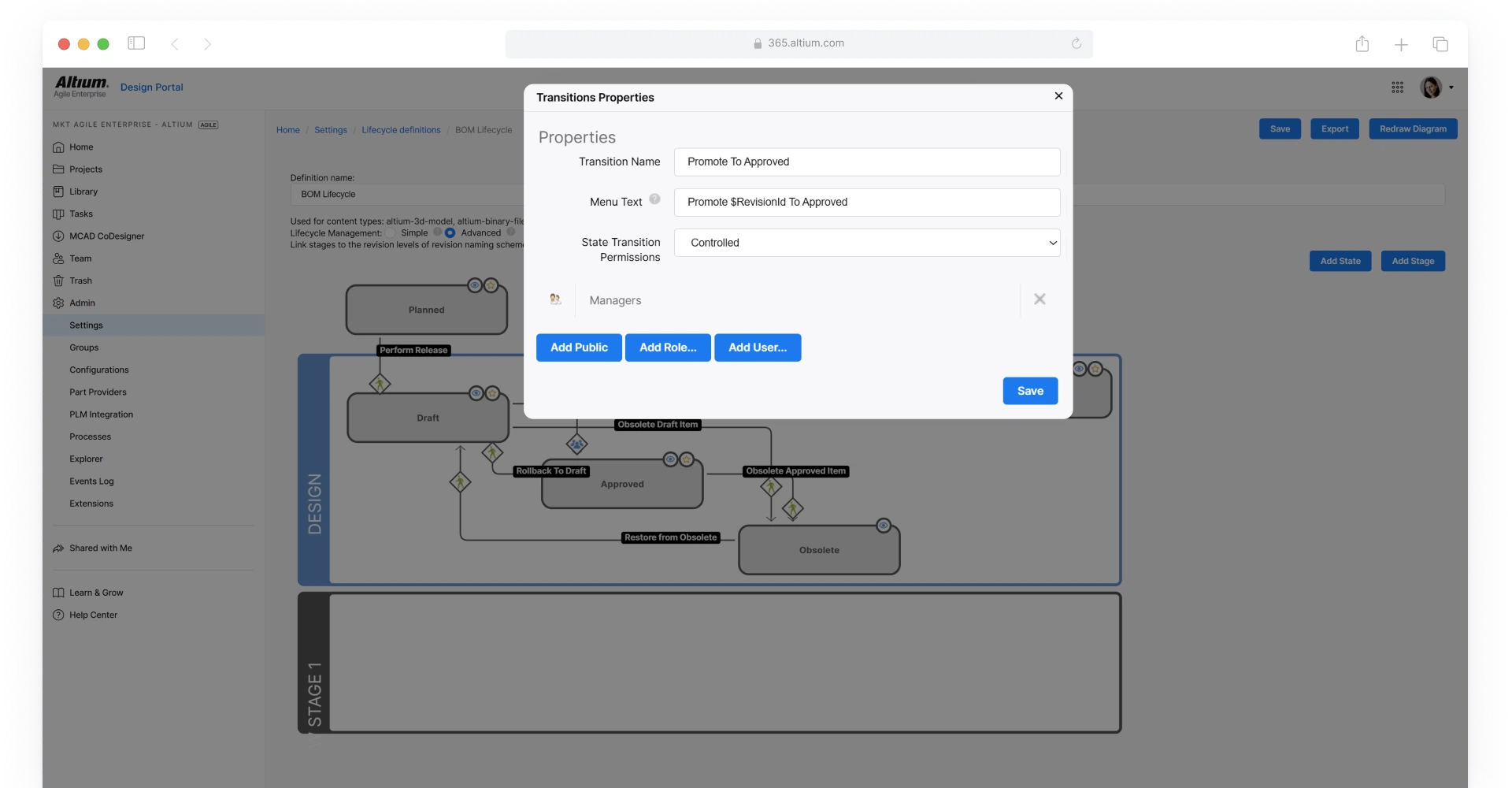The image size is (1512, 788).
Task: Click the Add Stage button
Action: (1413, 261)
